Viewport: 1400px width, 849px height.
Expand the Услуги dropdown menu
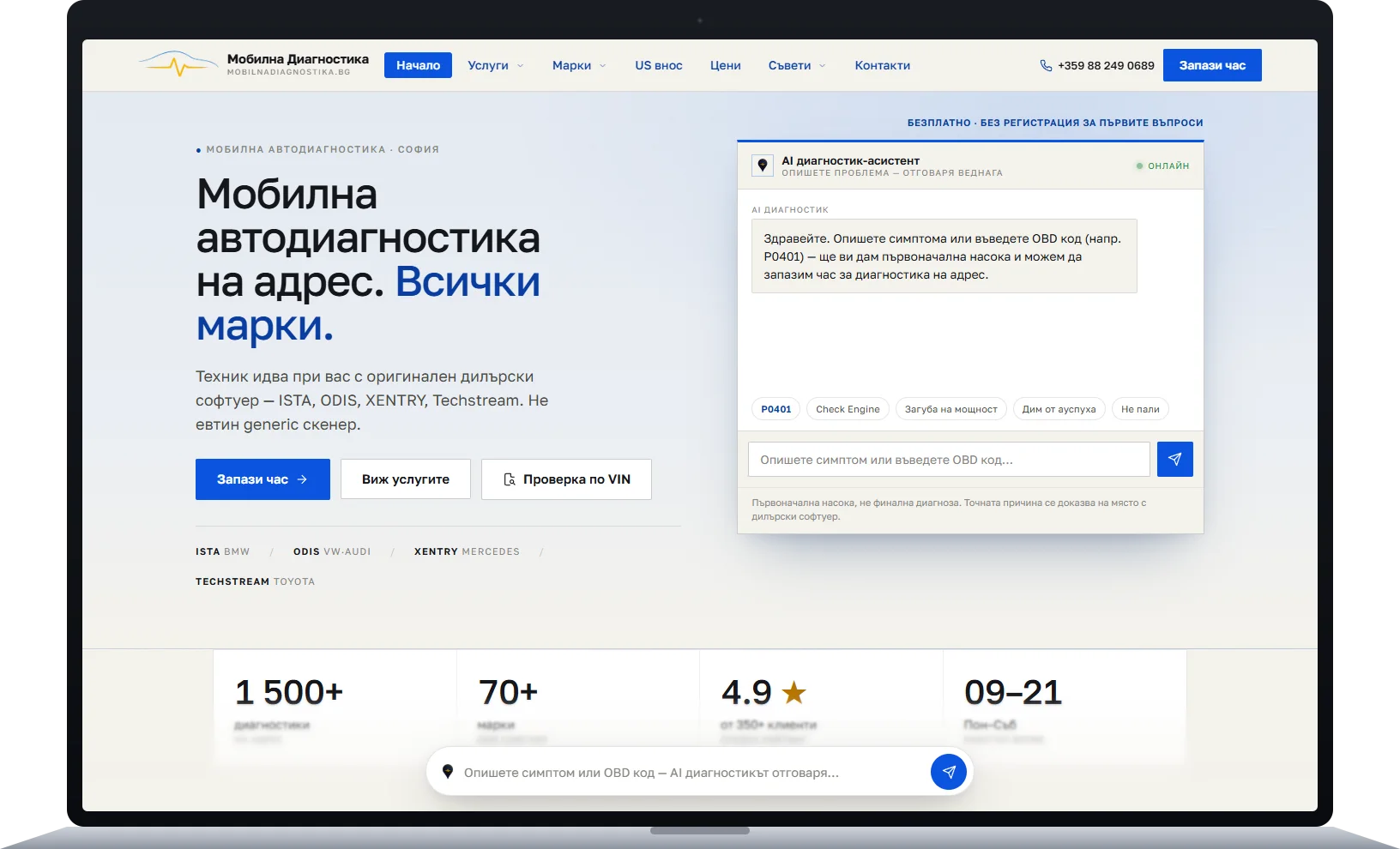click(x=496, y=65)
